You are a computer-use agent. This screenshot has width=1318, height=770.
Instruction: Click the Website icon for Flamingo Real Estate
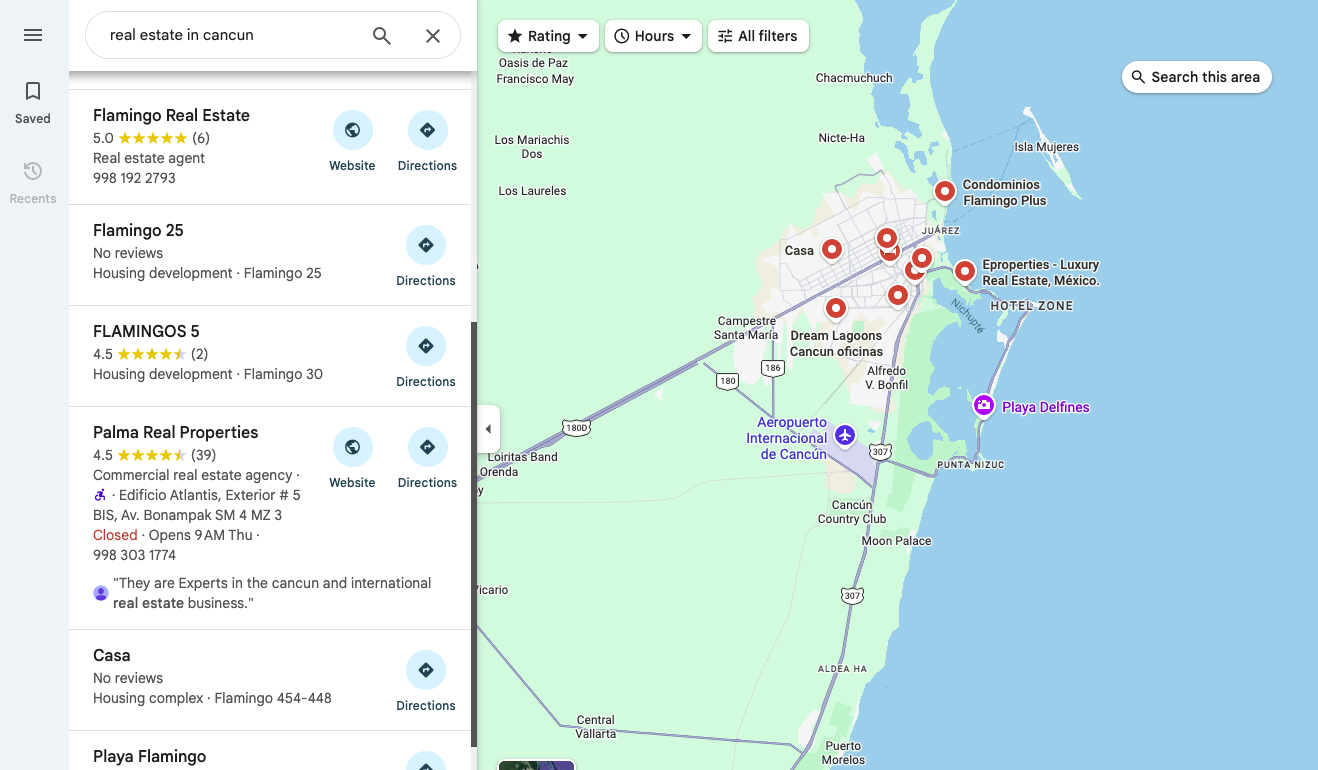352,130
